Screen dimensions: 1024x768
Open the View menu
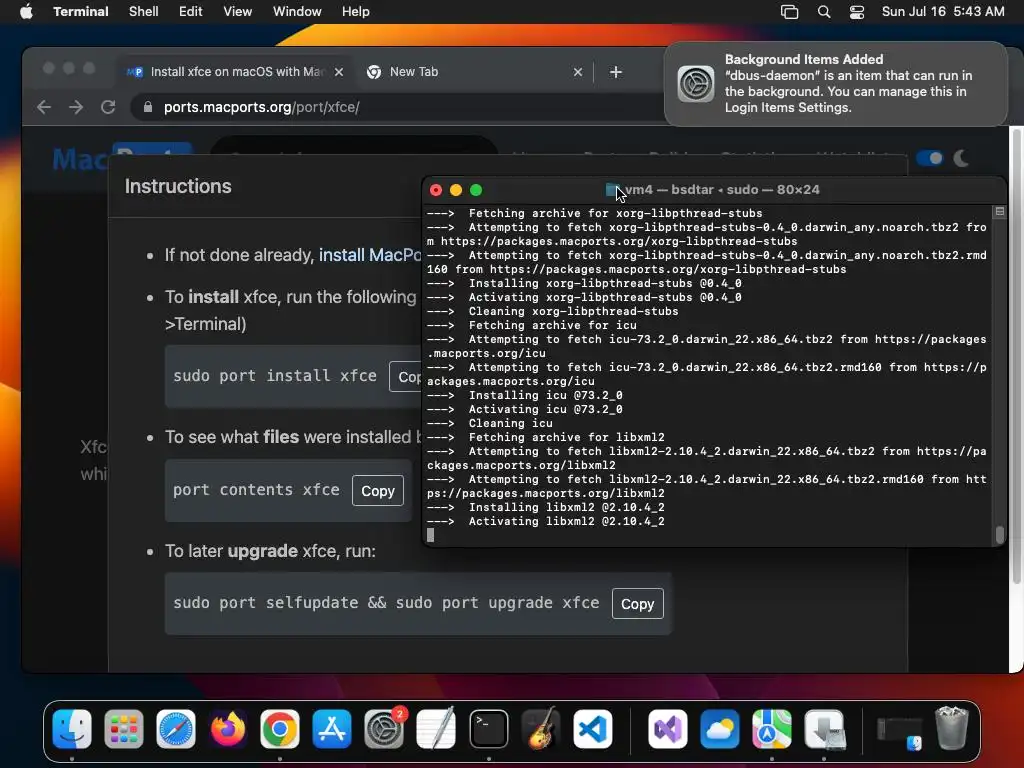point(238,12)
